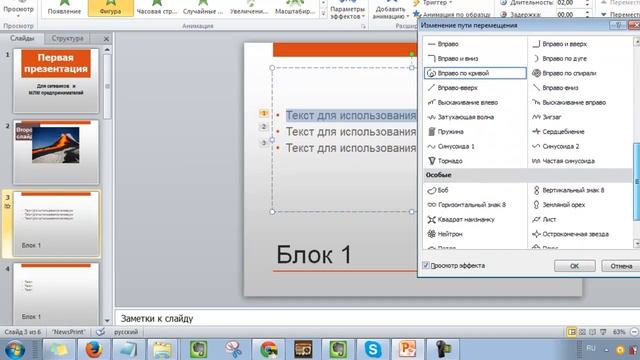This screenshot has width=640, height=360.
Task: Toggle Normal view button in status bar
Action: [x=572, y=332]
